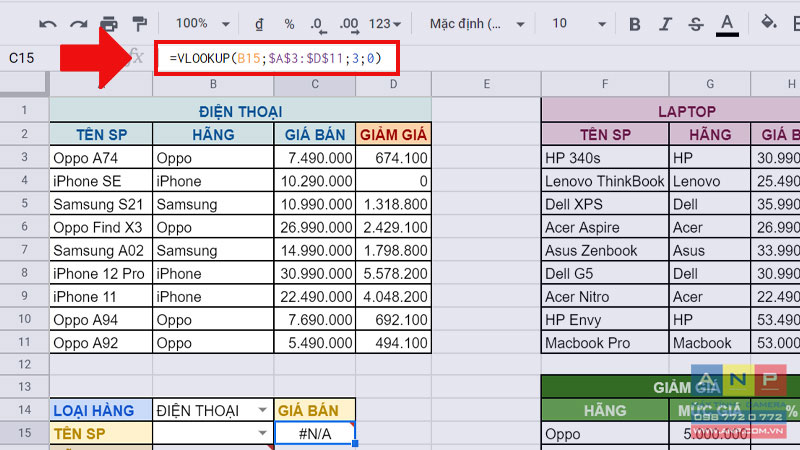This screenshot has height=450, width=800.
Task: Toggle strikethrough formatting
Action: pyautogui.click(x=696, y=24)
